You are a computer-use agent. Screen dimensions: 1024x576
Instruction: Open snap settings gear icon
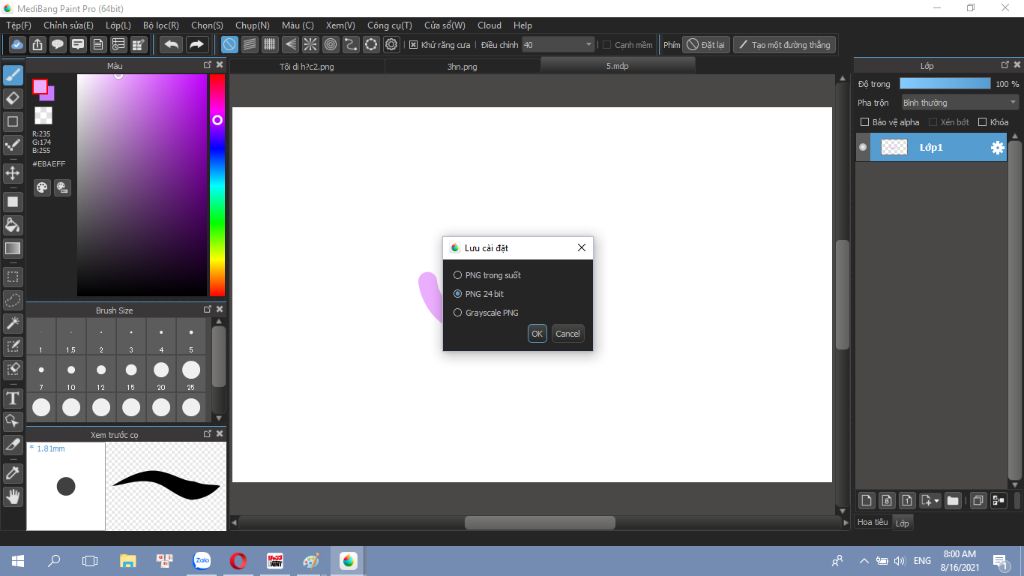click(391, 44)
